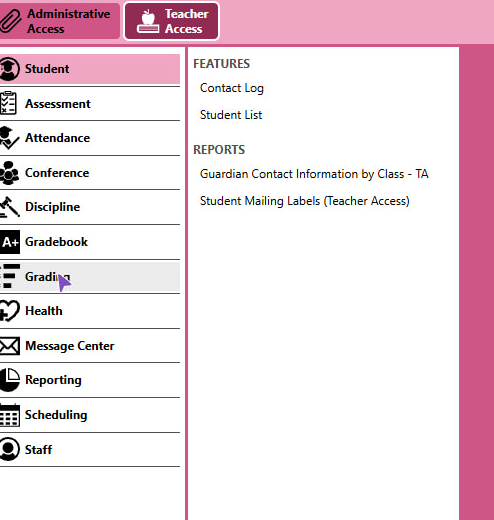The width and height of the screenshot is (494, 520).
Task: Click the Staff person icon
Action: (x=10, y=449)
